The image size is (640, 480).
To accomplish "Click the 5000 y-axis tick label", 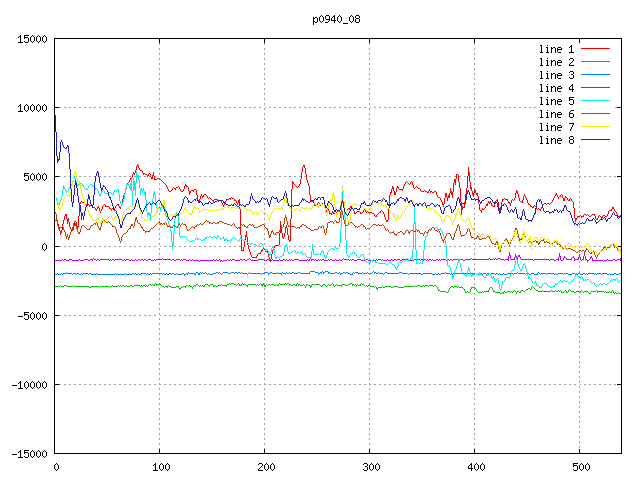I will 35,177.
